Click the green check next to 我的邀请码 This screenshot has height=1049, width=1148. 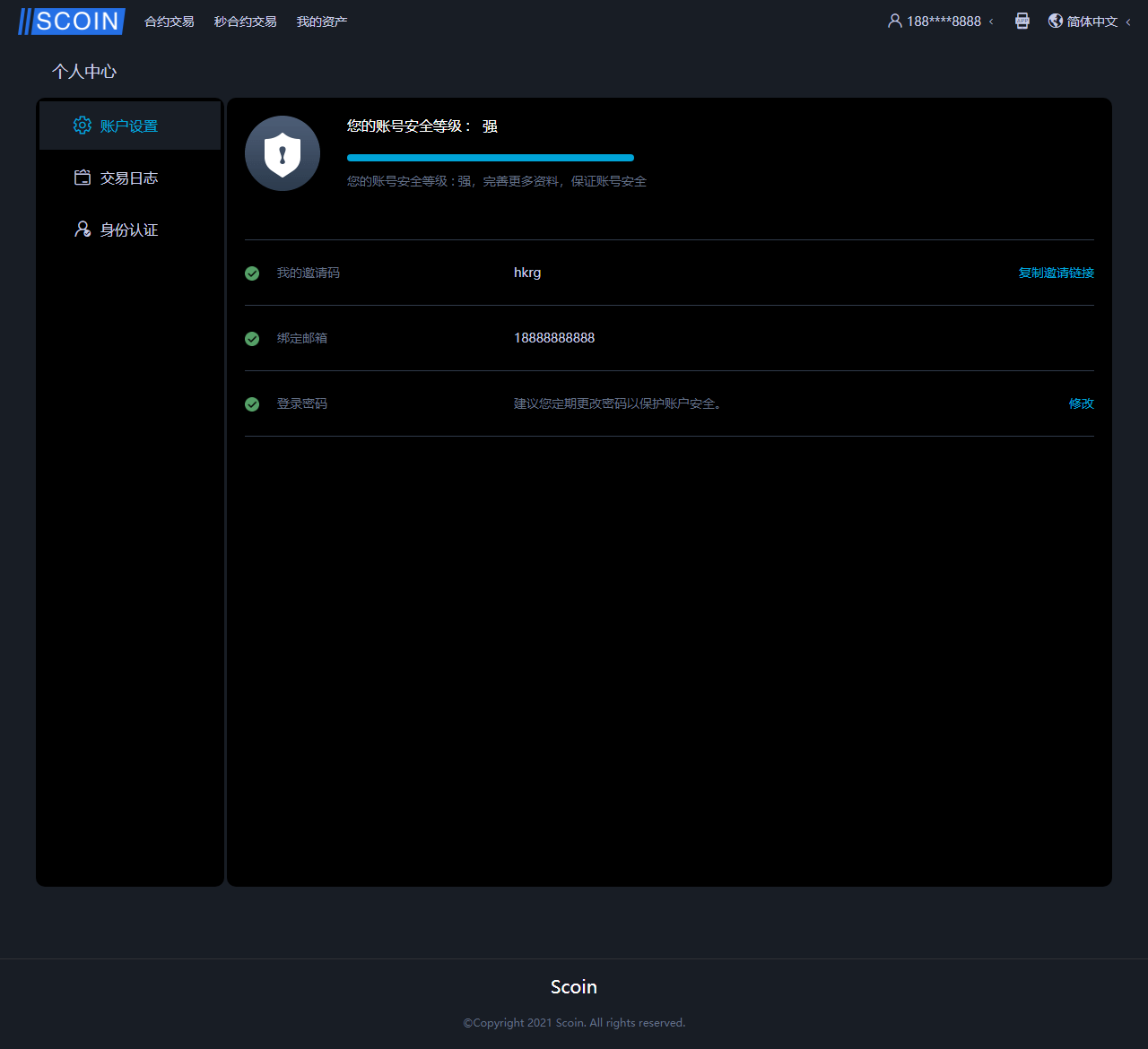pos(252,273)
